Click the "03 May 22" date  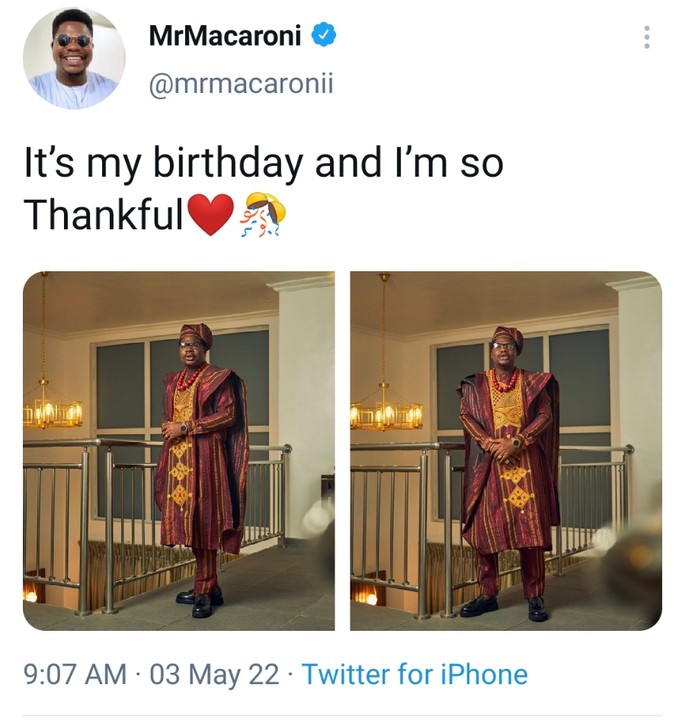click(x=214, y=674)
